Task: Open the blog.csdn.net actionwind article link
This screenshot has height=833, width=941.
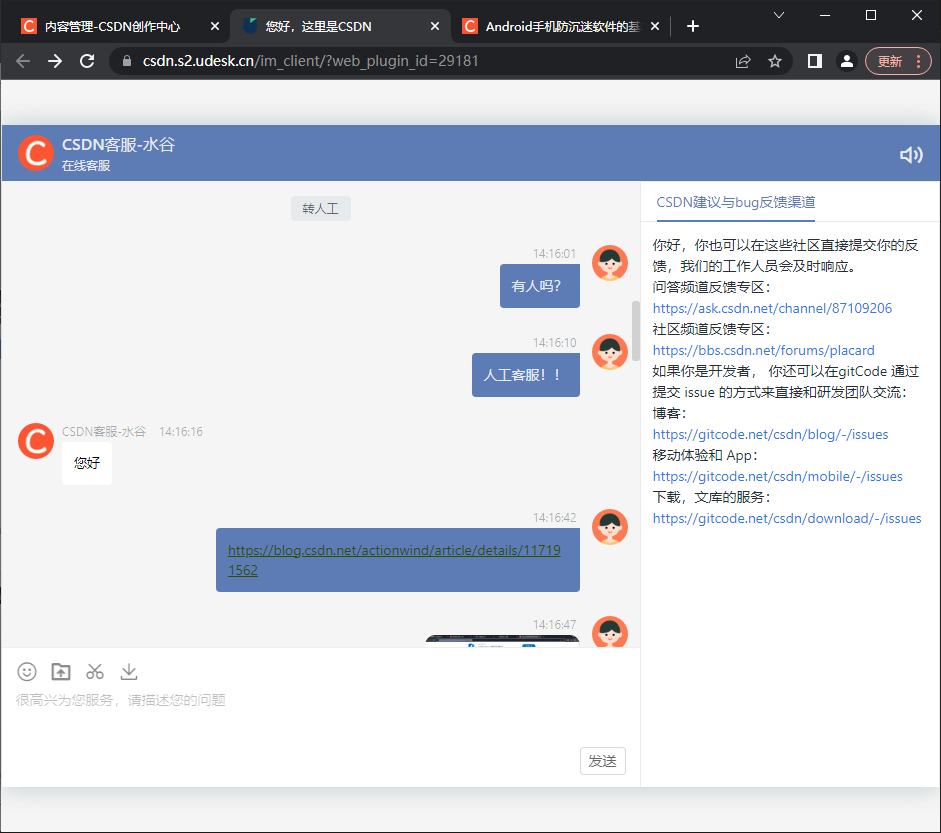Action: click(394, 560)
